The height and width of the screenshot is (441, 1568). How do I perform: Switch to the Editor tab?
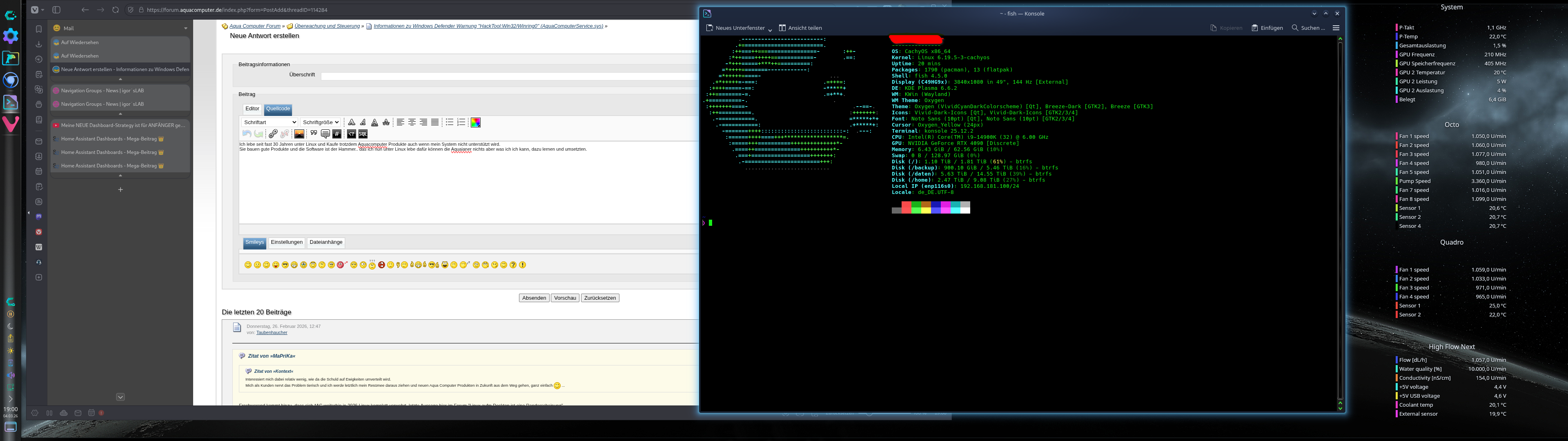coord(252,109)
